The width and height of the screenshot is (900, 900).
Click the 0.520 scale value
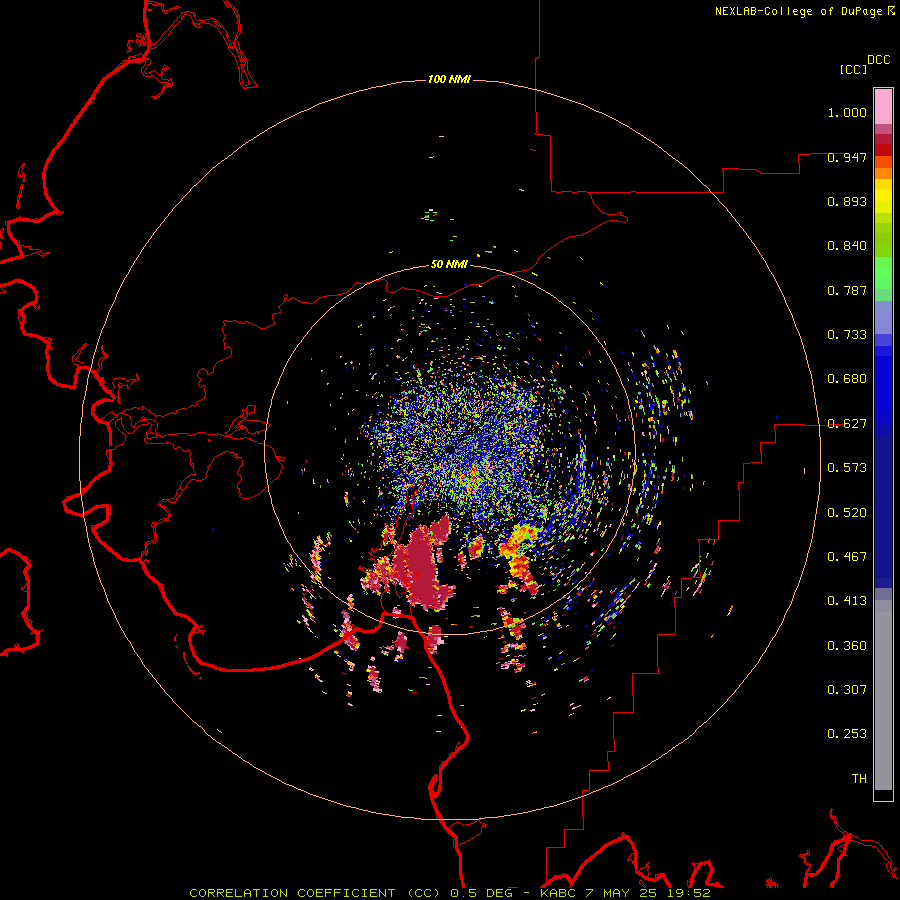tap(847, 513)
